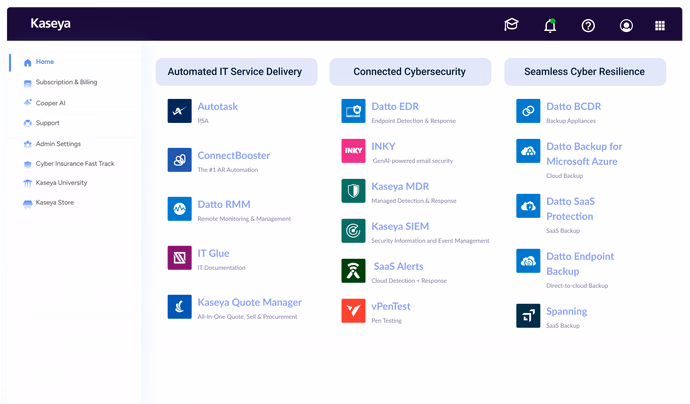Click the Datto RMM product icon

pos(180,209)
